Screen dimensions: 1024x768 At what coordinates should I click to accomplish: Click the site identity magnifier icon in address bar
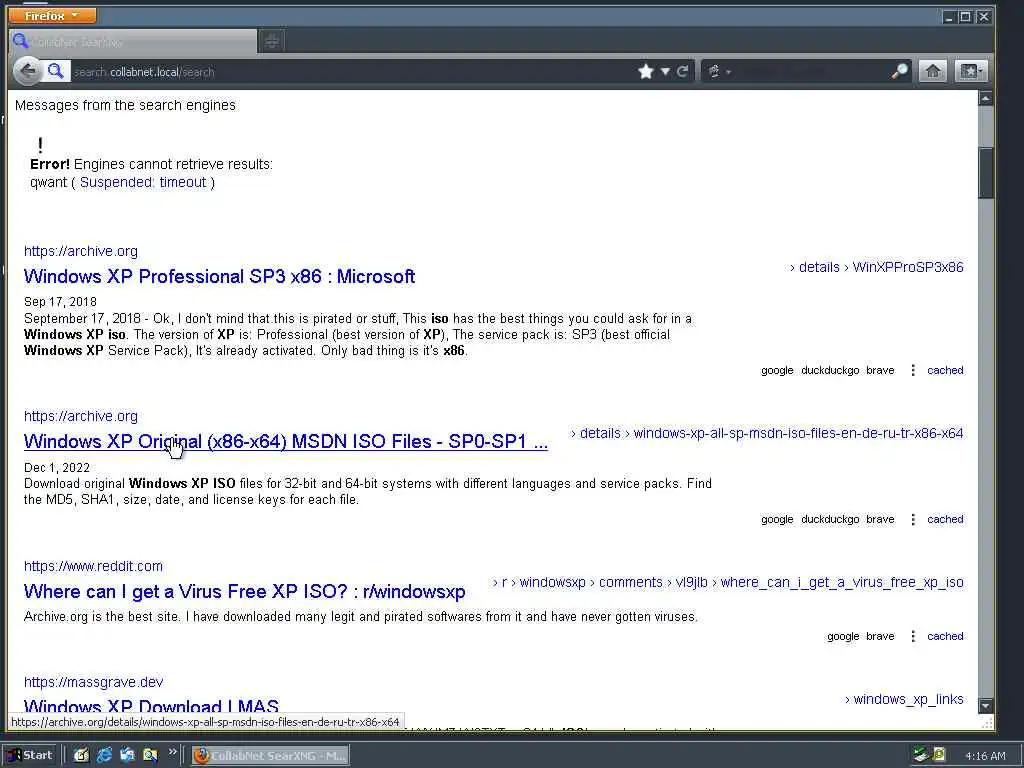point(56,71)
